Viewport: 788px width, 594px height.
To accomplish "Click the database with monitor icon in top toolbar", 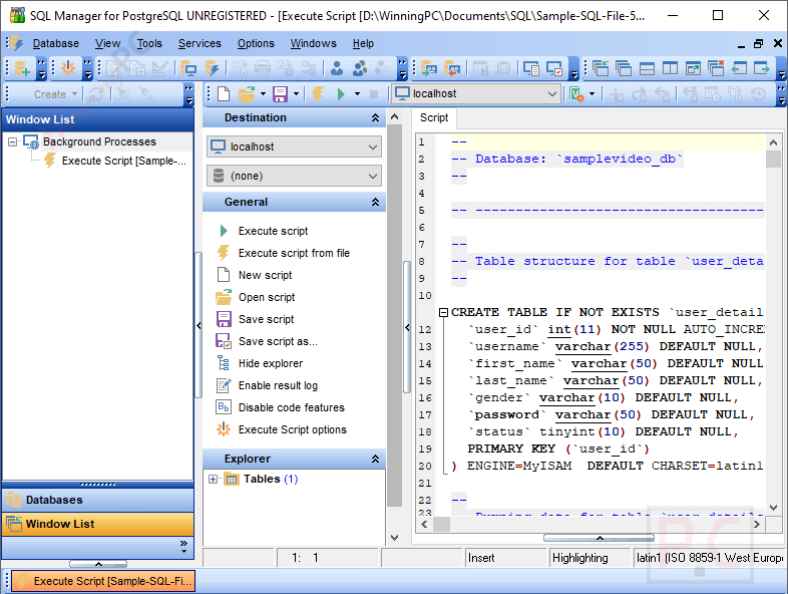I will pyautogui.click(x=189, y=68).
